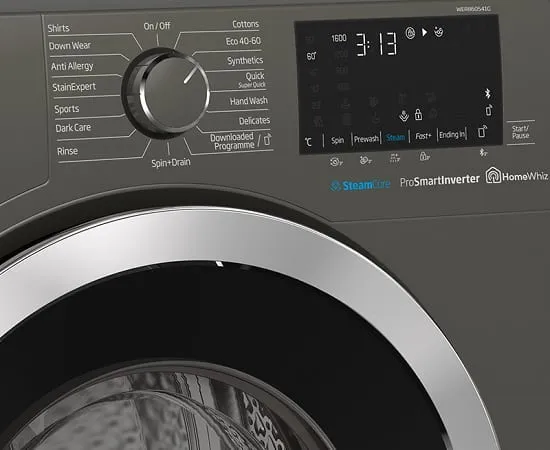Tap the play arrow indicator on display
Image resolution: width=550 pixels, height=450 pixels.
pos(424,32)
